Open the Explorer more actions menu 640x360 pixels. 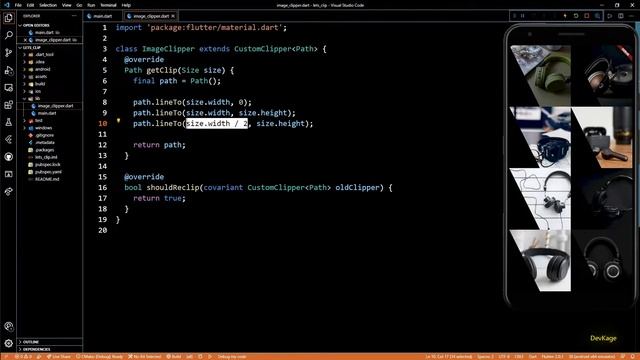pos(74,16)
